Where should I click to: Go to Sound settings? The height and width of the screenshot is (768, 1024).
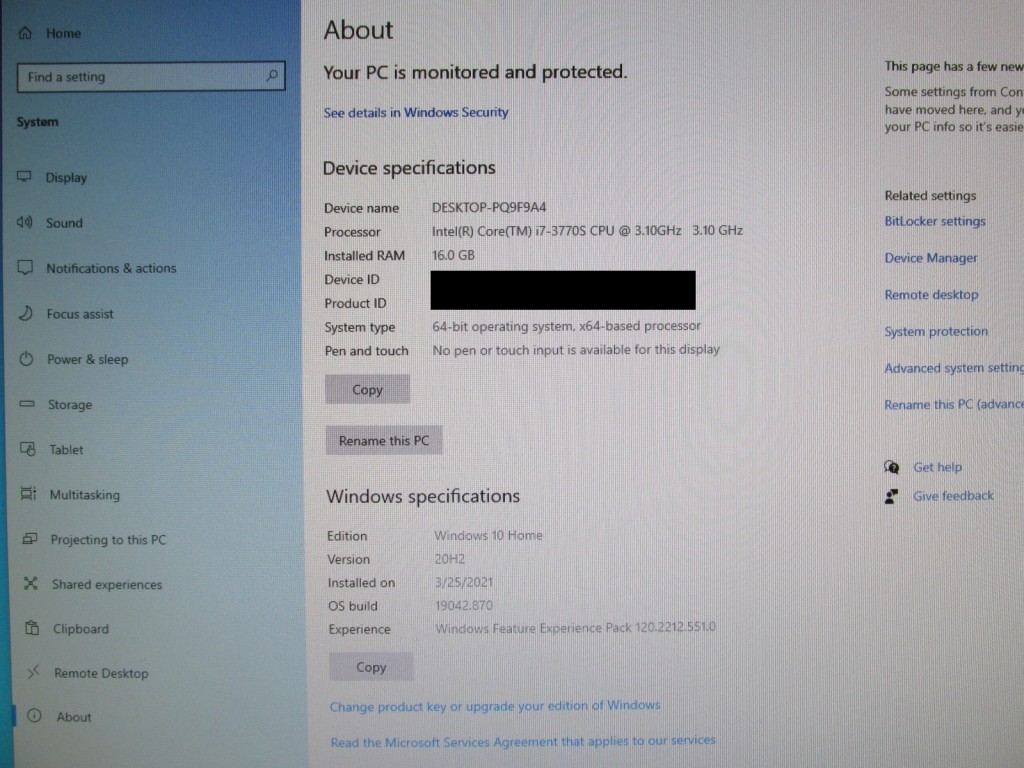click(64, 223)
